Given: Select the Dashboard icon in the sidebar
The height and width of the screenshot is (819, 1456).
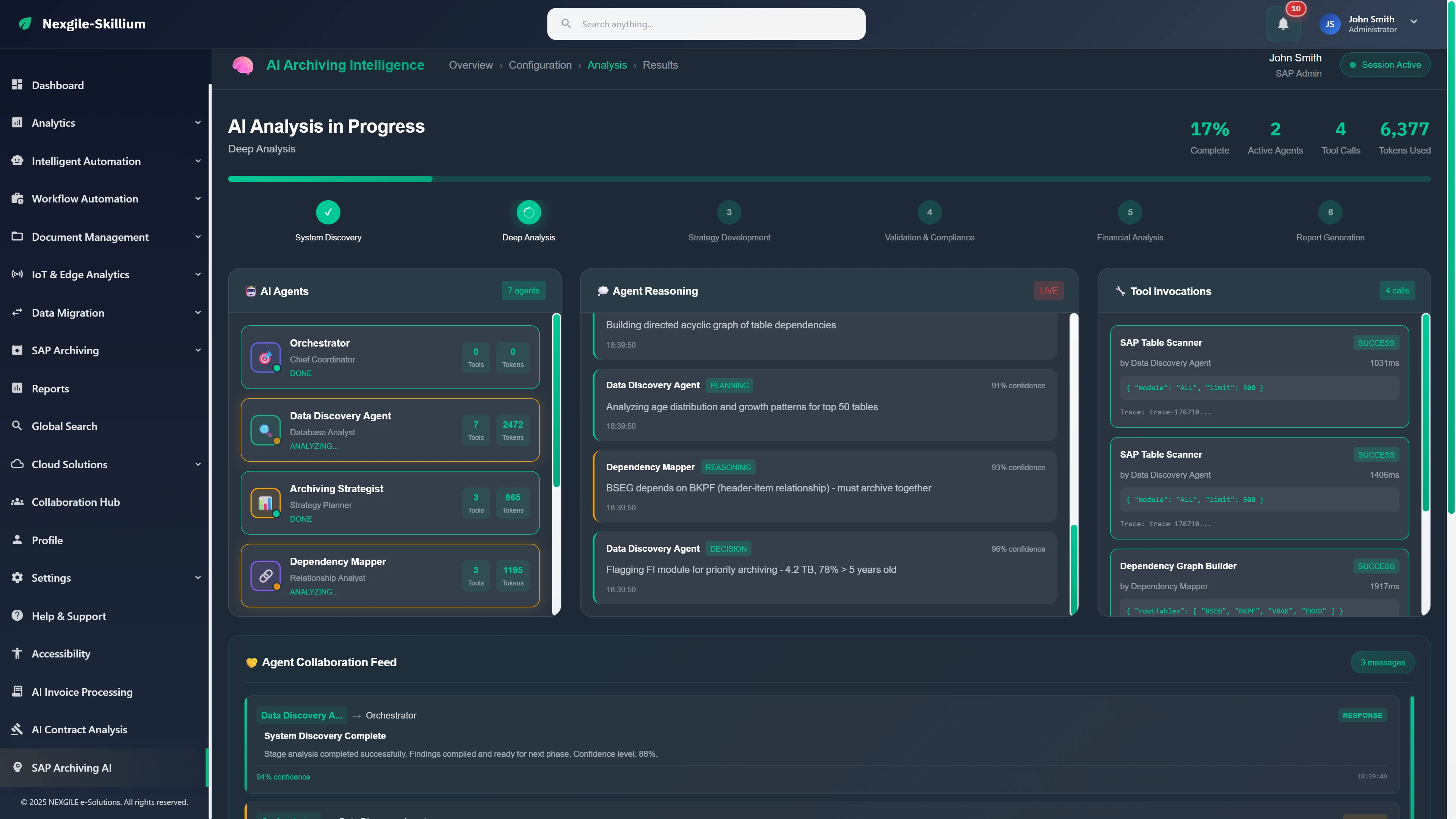Looking at the screenshot, I should pos(17,85).
